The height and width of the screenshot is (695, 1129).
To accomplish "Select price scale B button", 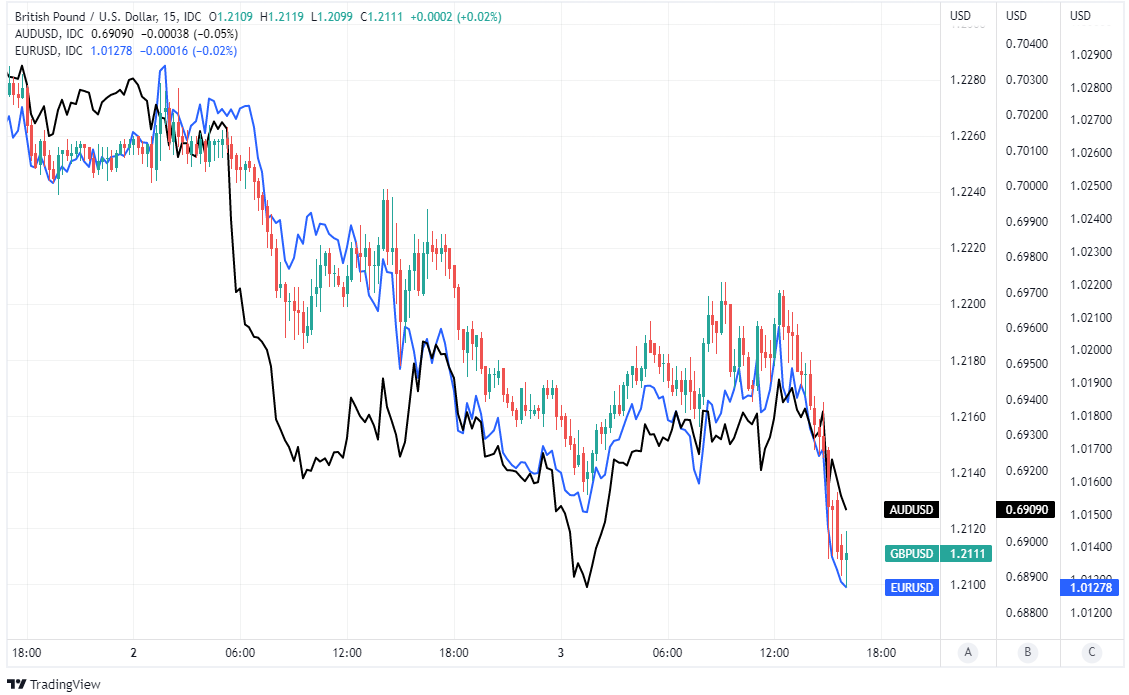I will [1026, 653].
